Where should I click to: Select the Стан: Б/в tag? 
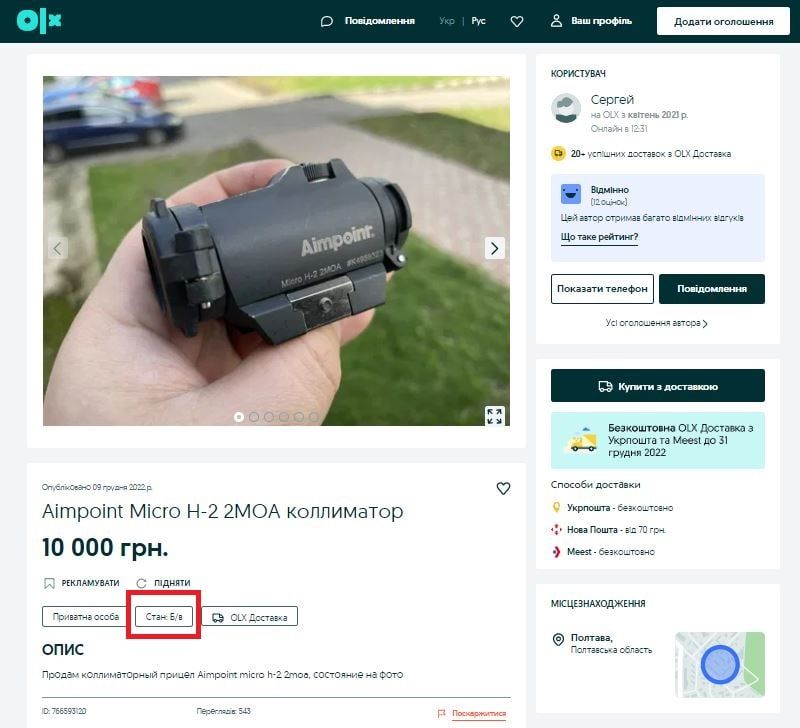pos(164,616)
